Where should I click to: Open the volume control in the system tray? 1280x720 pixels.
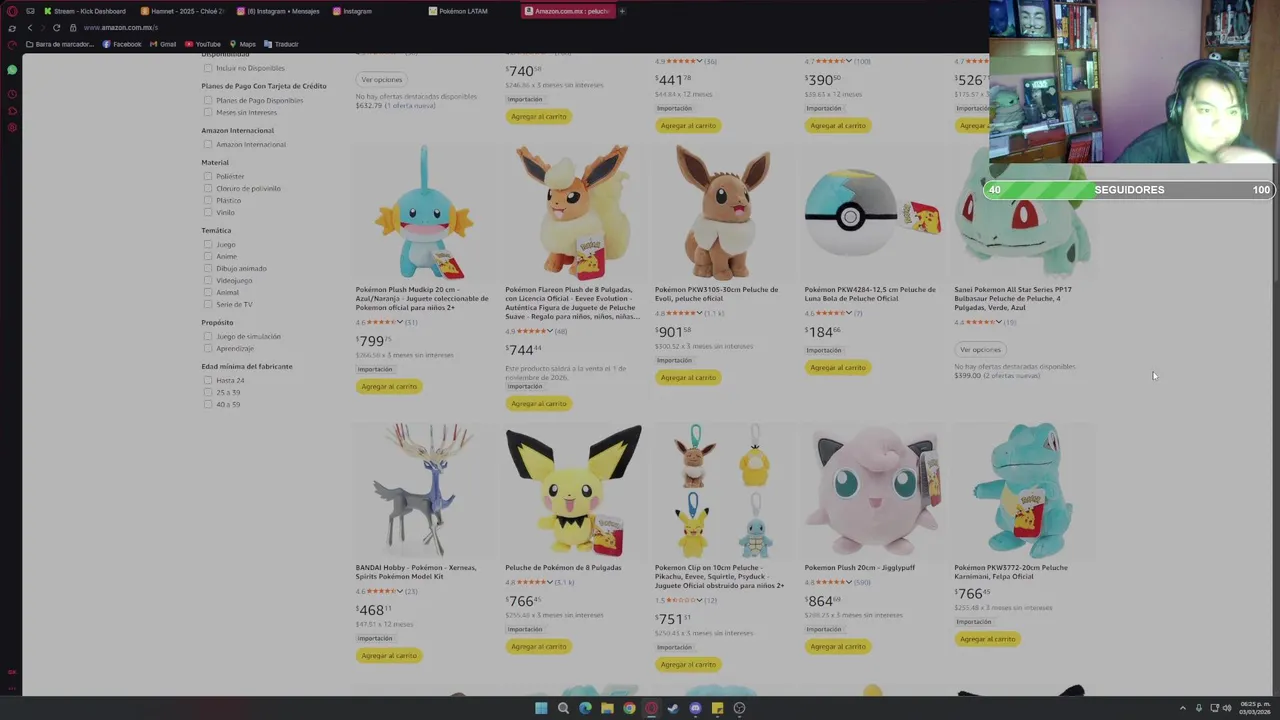(1228, 708)
